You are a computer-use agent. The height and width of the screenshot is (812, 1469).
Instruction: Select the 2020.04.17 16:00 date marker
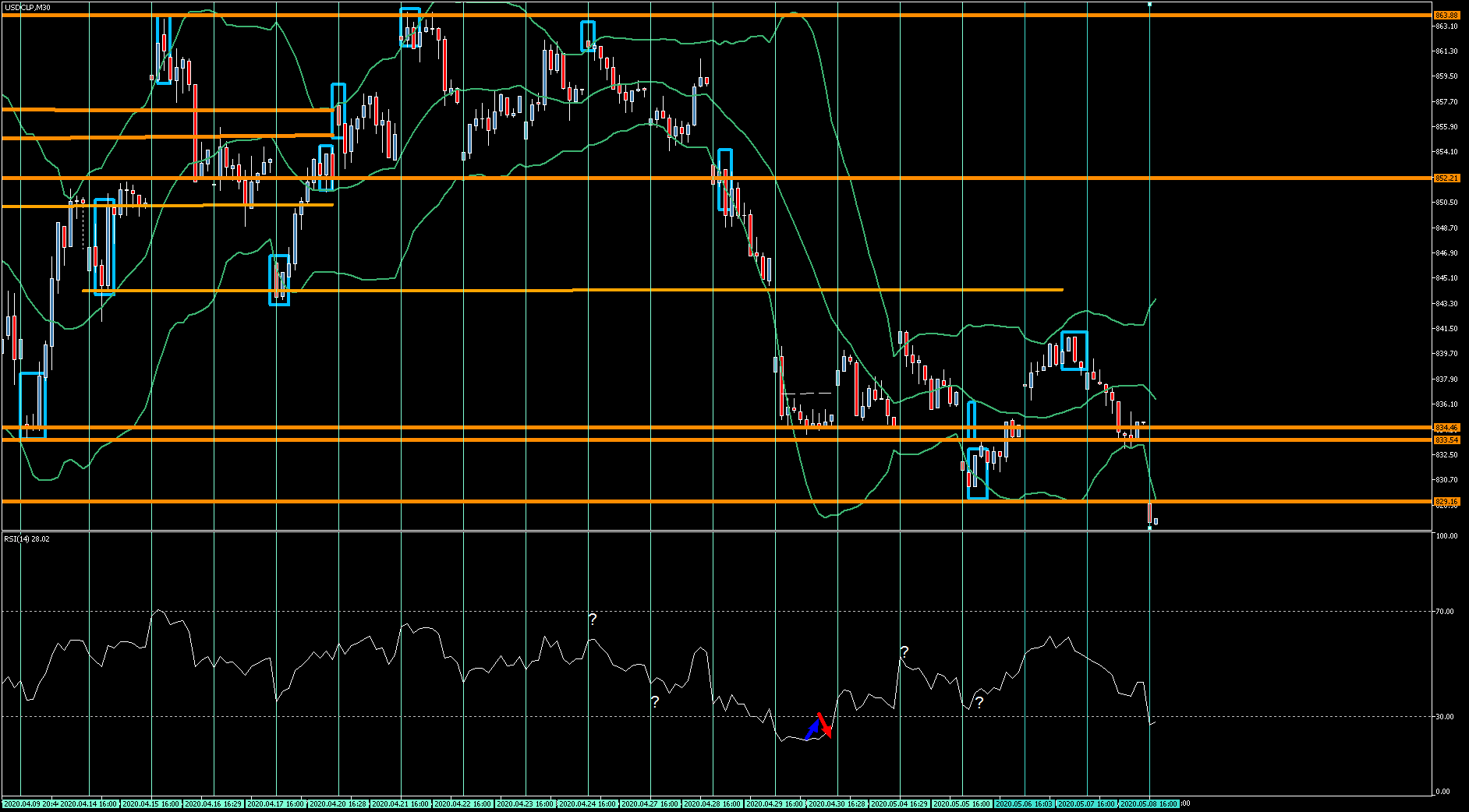pos(276,803)
